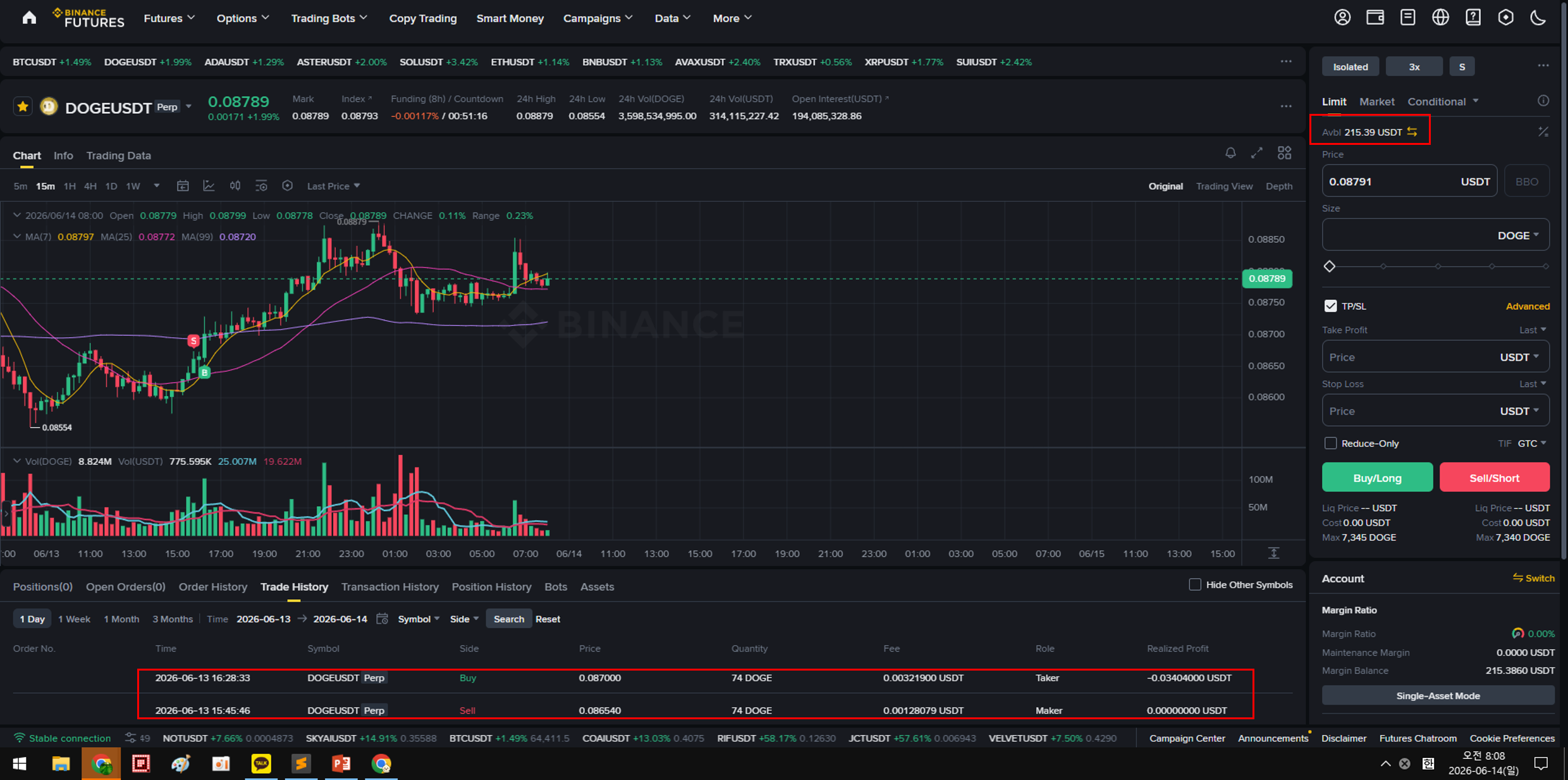
Task: Open the Trading Data tab
Action: click(118, 155)
